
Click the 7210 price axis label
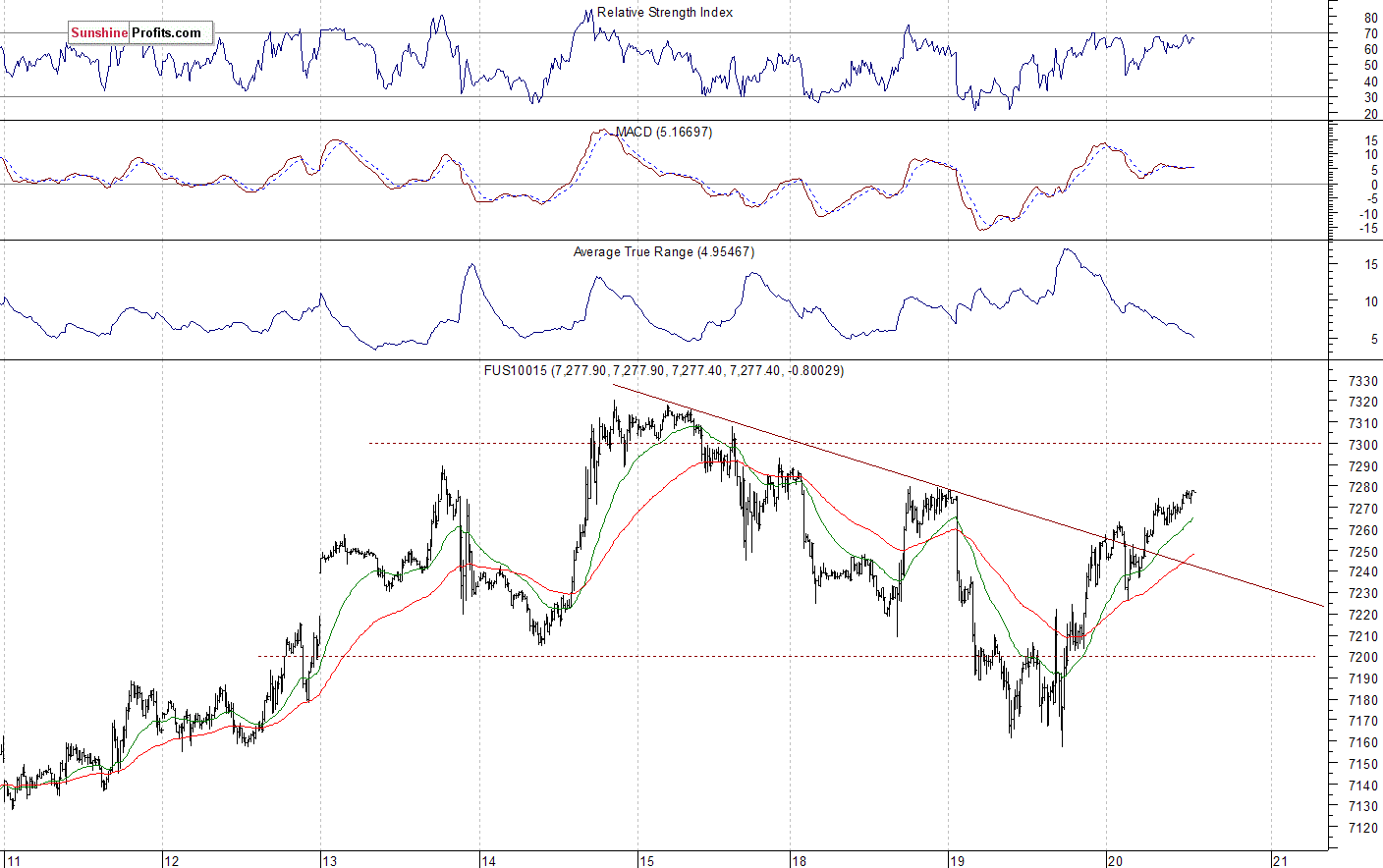[1363, 636]
